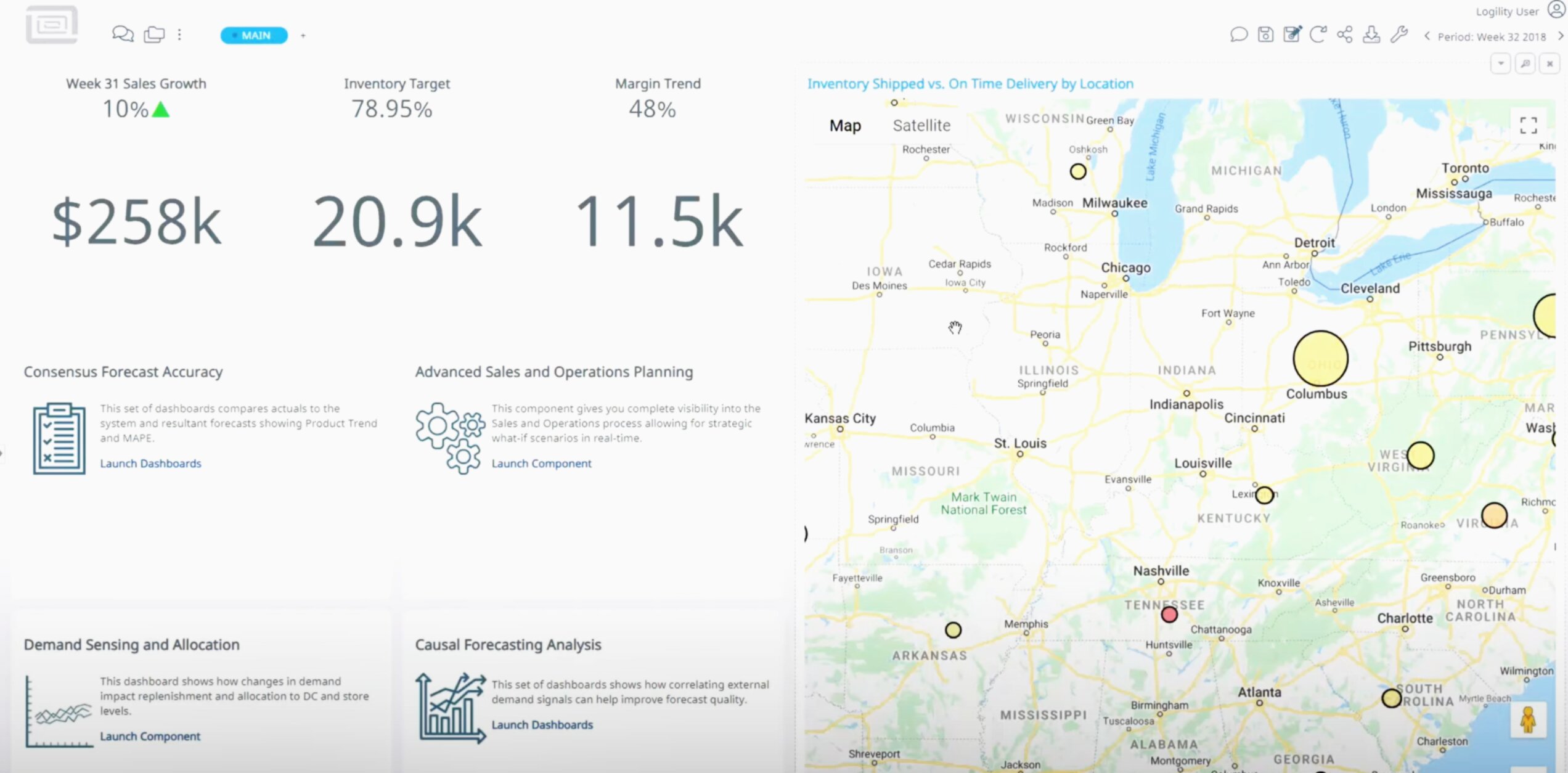This screenshot has width=1568, height=773.
Task: Launch Dashboards under Consensus Forecast Accuracy
Action: point(150,464)
